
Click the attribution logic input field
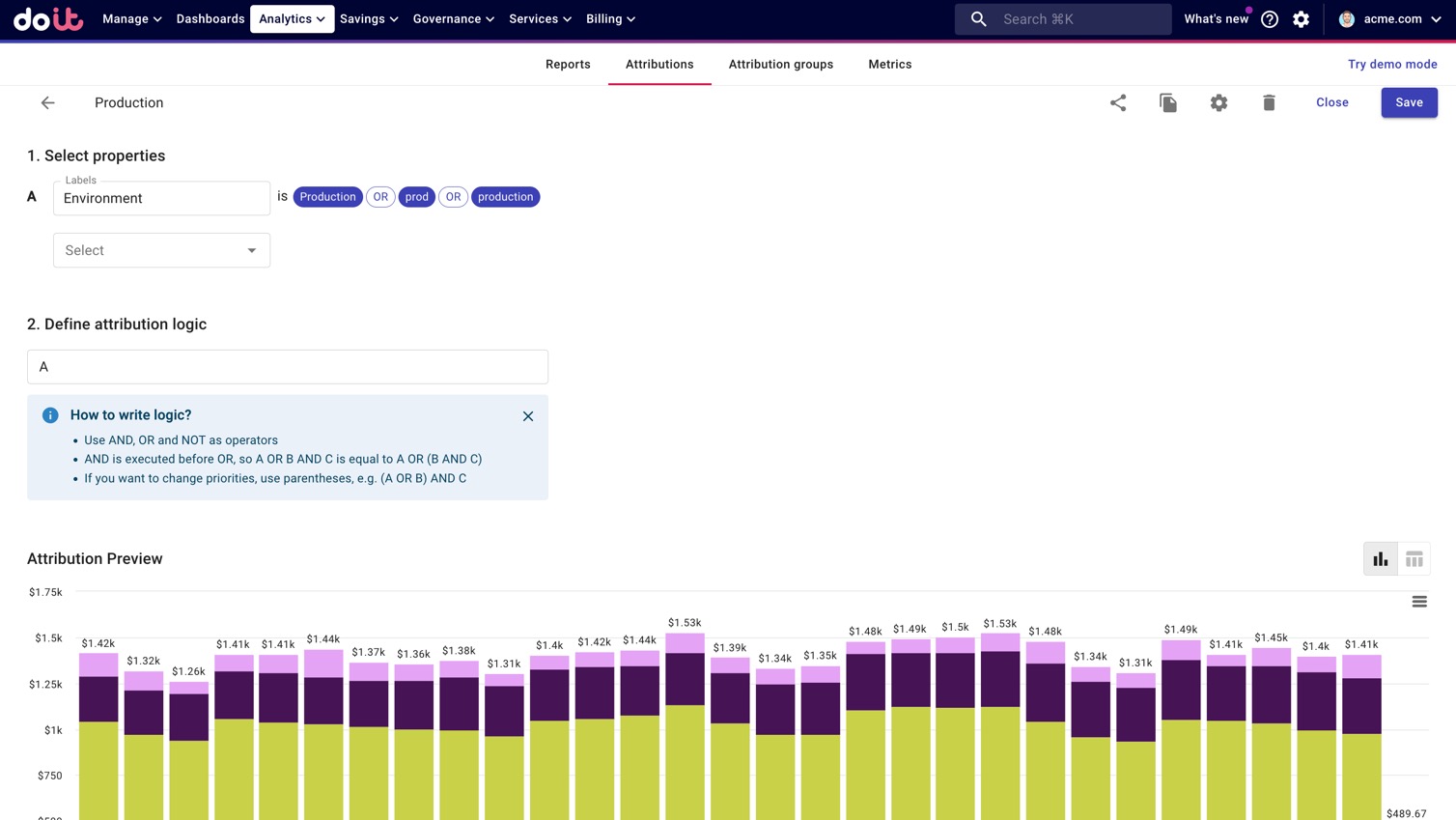click(288, 367)
